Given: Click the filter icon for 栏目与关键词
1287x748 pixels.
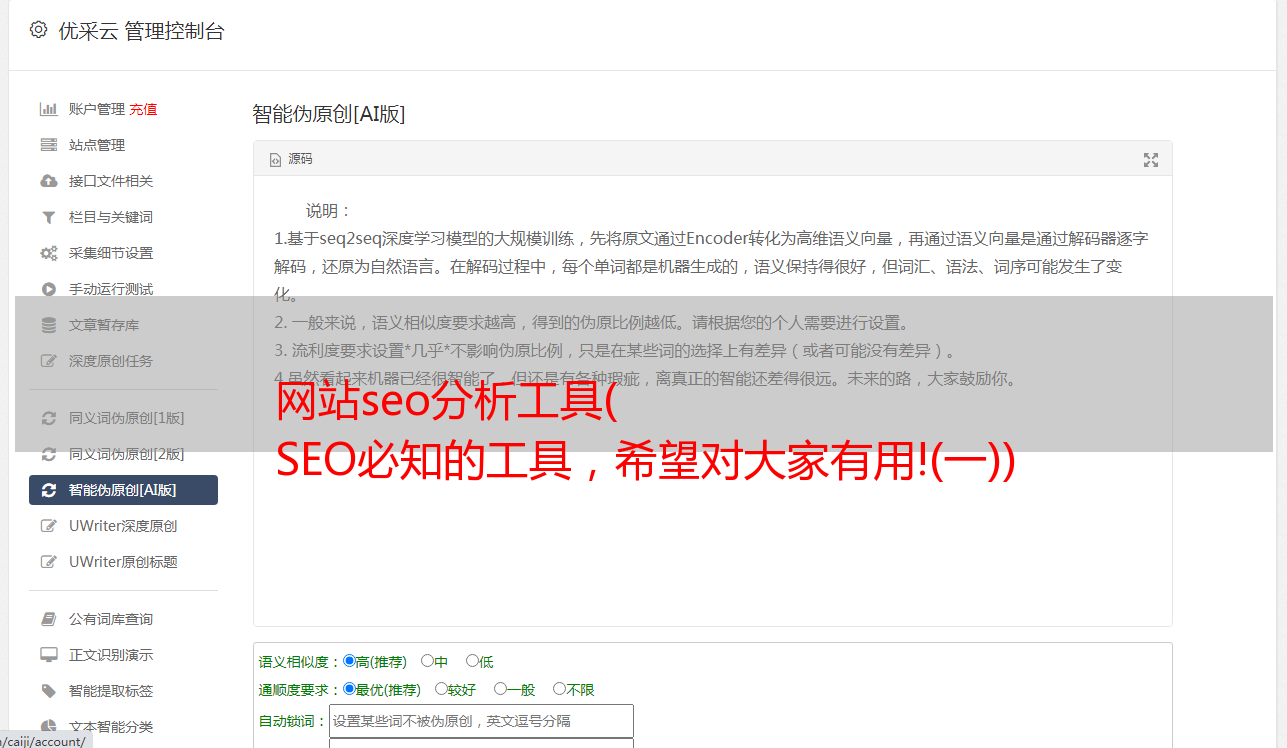Looking at the screenshot, I should point(48,217).
